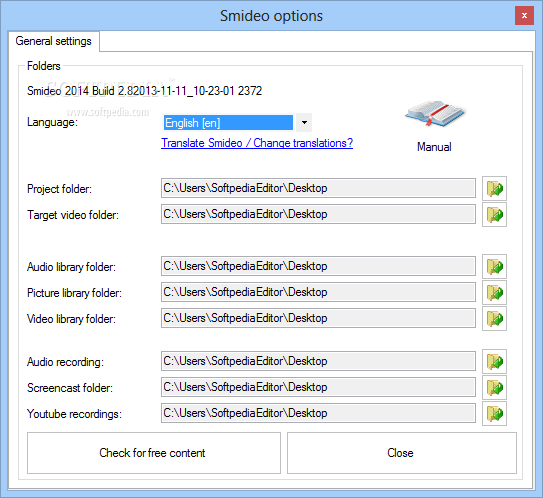Click the Target video folder path field
The image size is (543, 498).
point(318,214)
